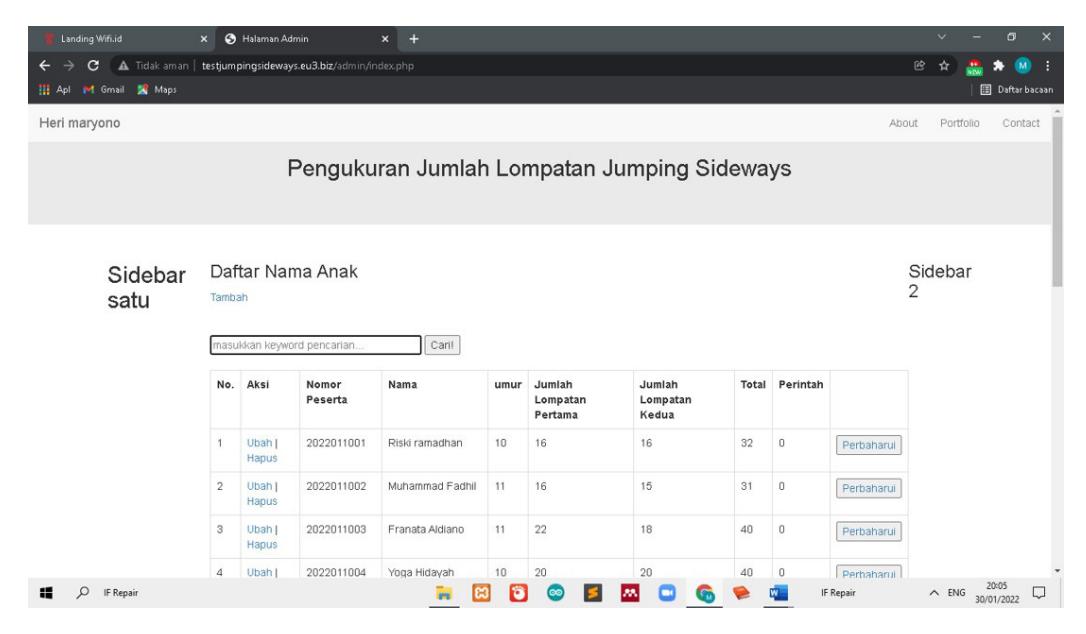Show hidden system tray icons

pyautogui.click(x=934, y=593)
